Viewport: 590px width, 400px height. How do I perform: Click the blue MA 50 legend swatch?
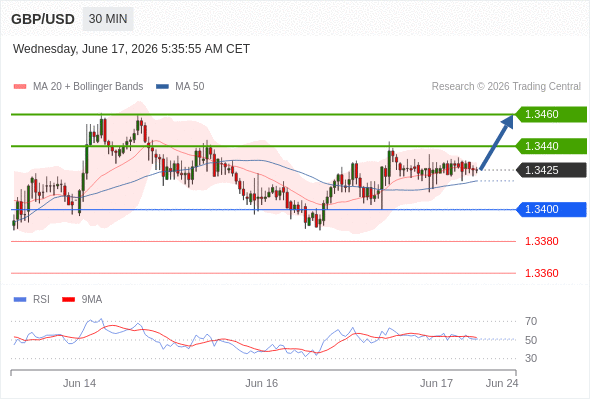pos(162,87)
